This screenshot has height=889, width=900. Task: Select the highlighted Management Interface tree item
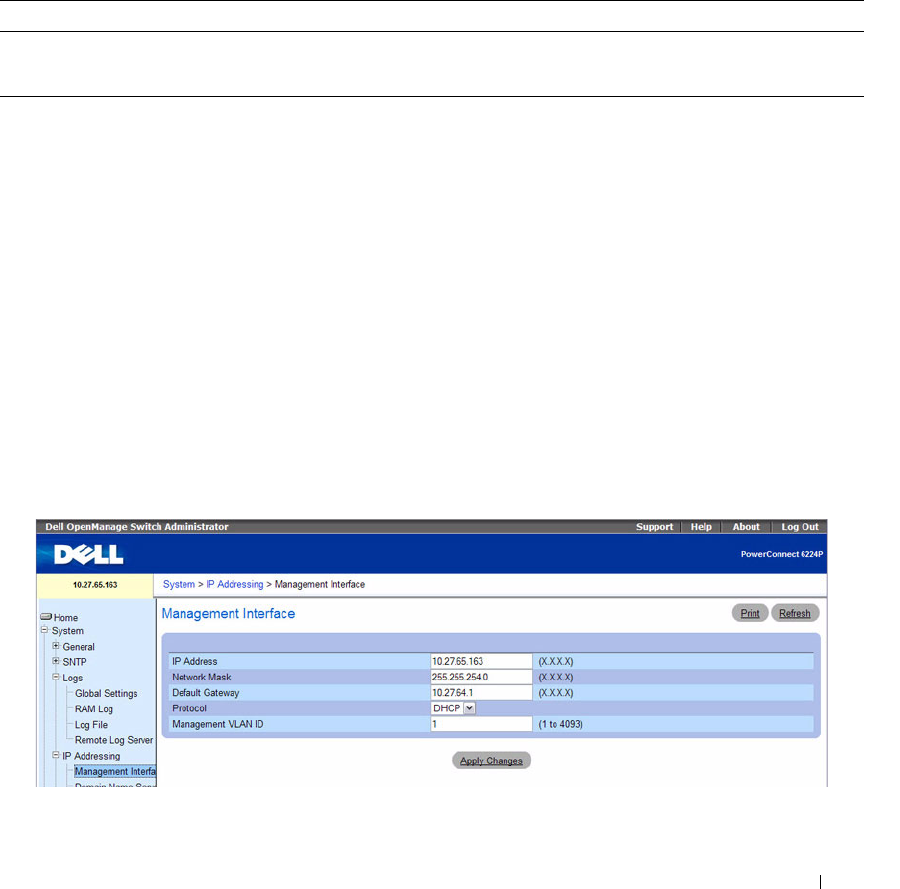tap(115, 772)
